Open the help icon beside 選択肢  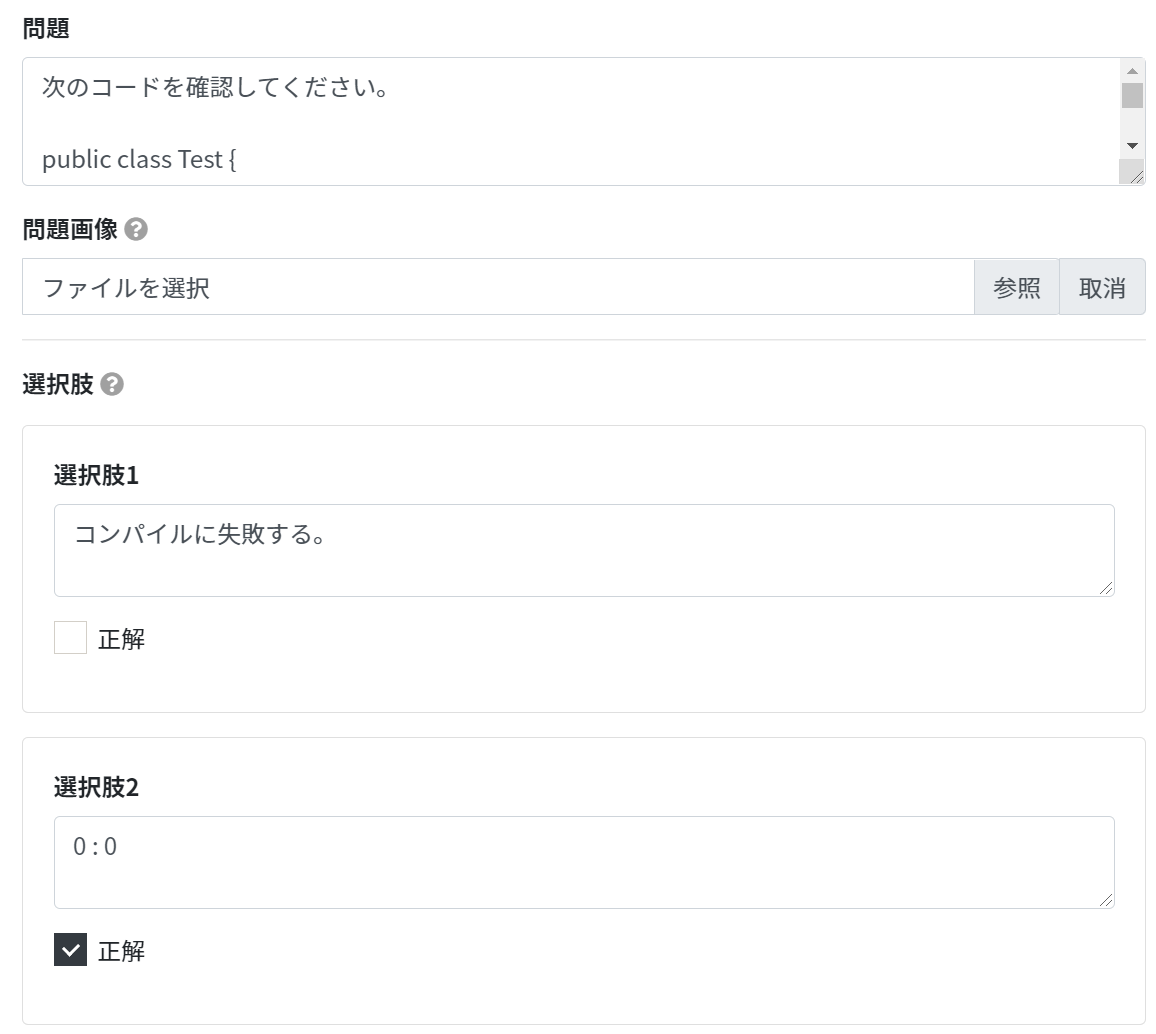coord(112,384)
